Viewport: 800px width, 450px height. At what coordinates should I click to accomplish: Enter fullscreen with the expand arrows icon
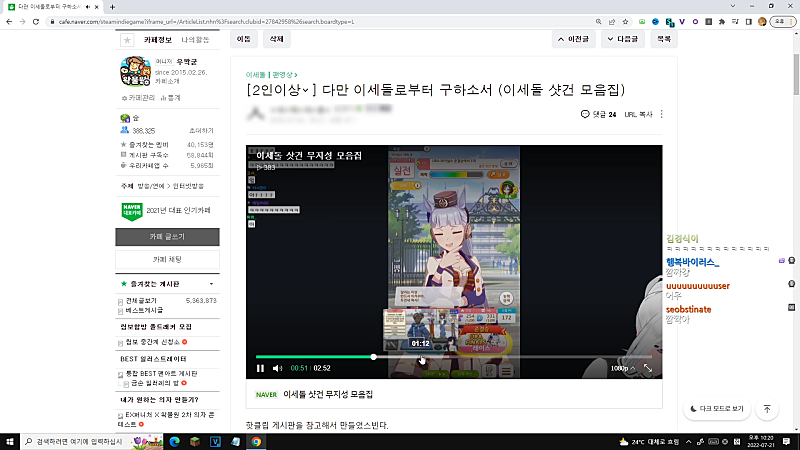647,368
